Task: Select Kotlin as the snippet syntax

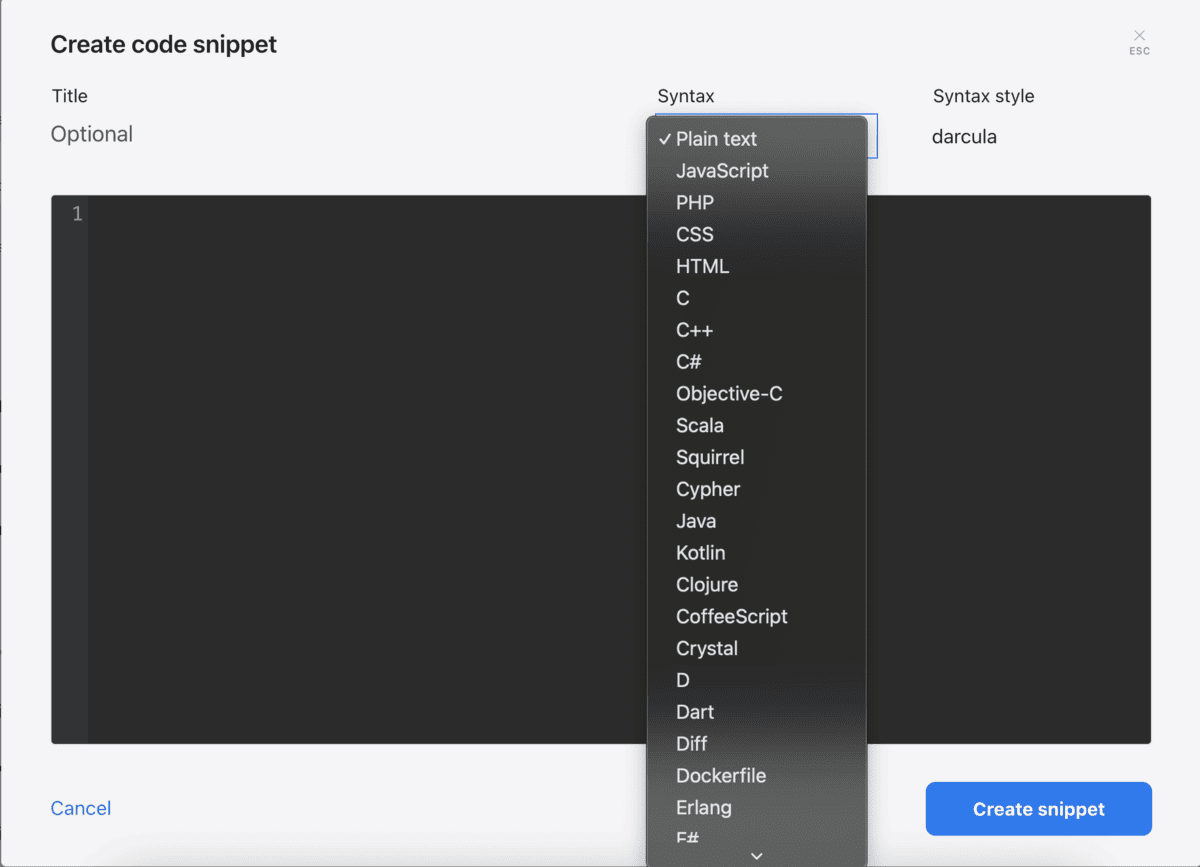Action: (700, 552)
